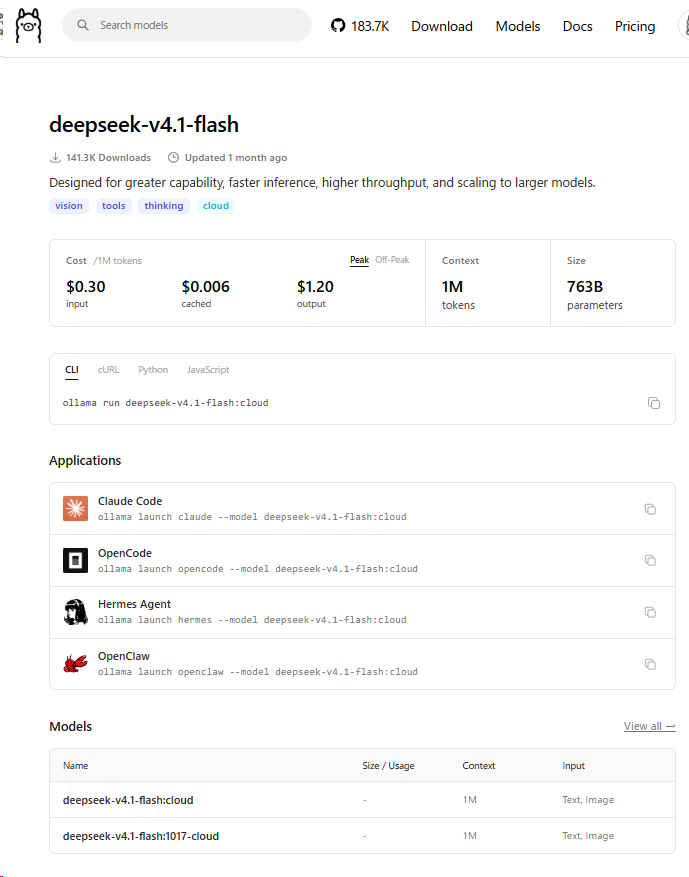
Task: Click the Hermes Agent title
Action: click(x=134, y=604)
